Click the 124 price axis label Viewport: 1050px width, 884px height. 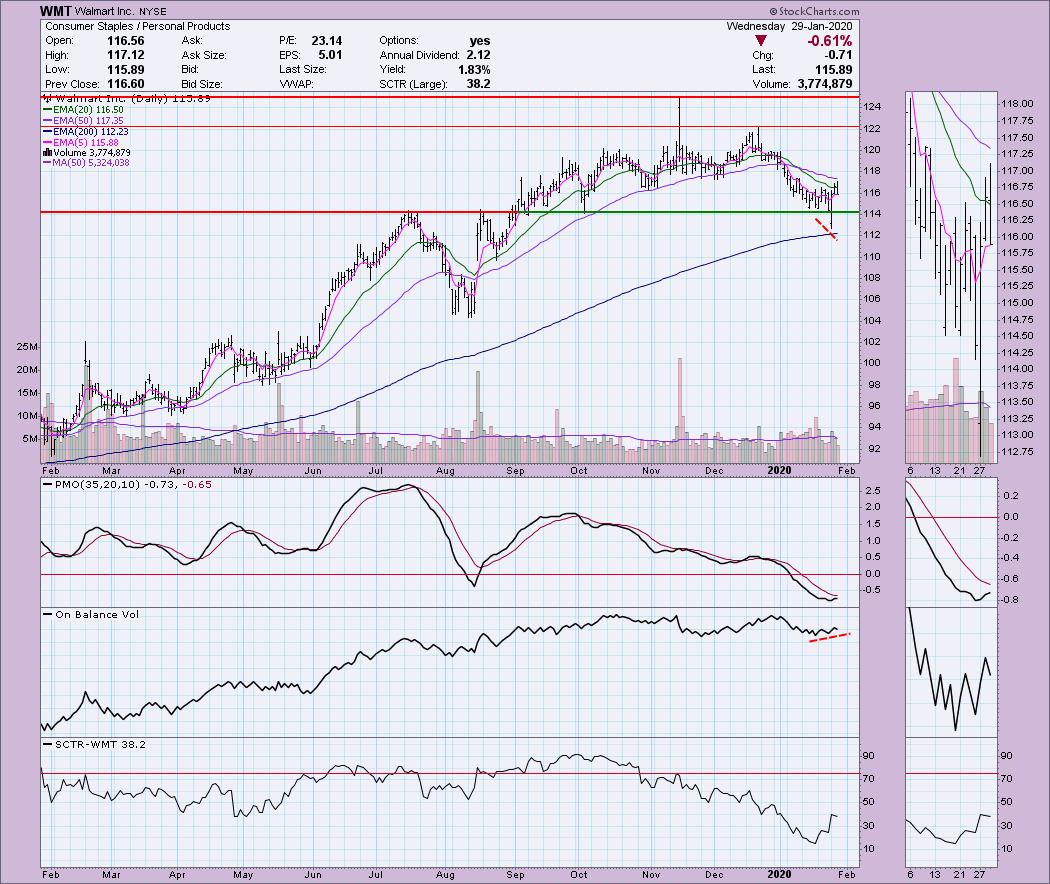(873, 107)
